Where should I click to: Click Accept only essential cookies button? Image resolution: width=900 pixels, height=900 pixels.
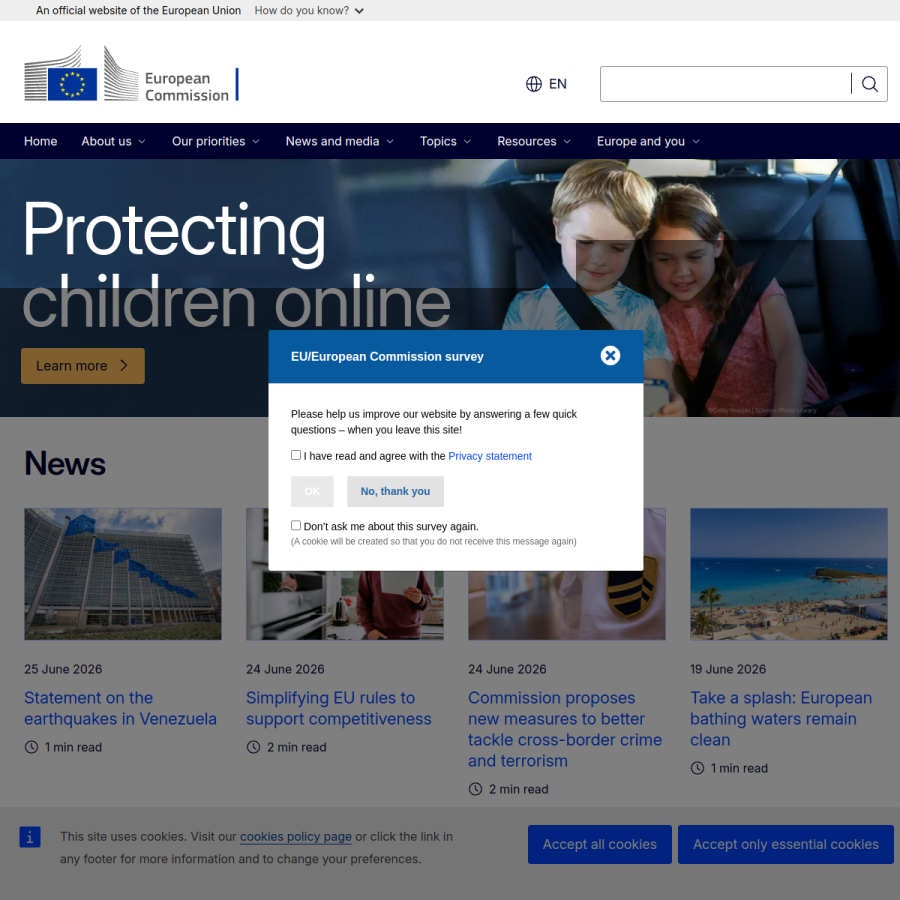pyautogui.click(x=786, y=844)
